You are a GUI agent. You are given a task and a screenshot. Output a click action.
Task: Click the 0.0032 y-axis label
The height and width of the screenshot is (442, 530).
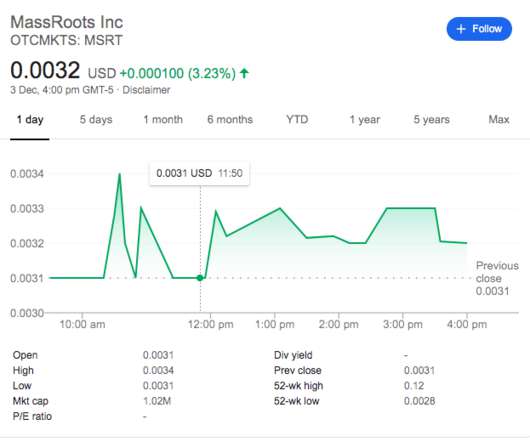27,243
